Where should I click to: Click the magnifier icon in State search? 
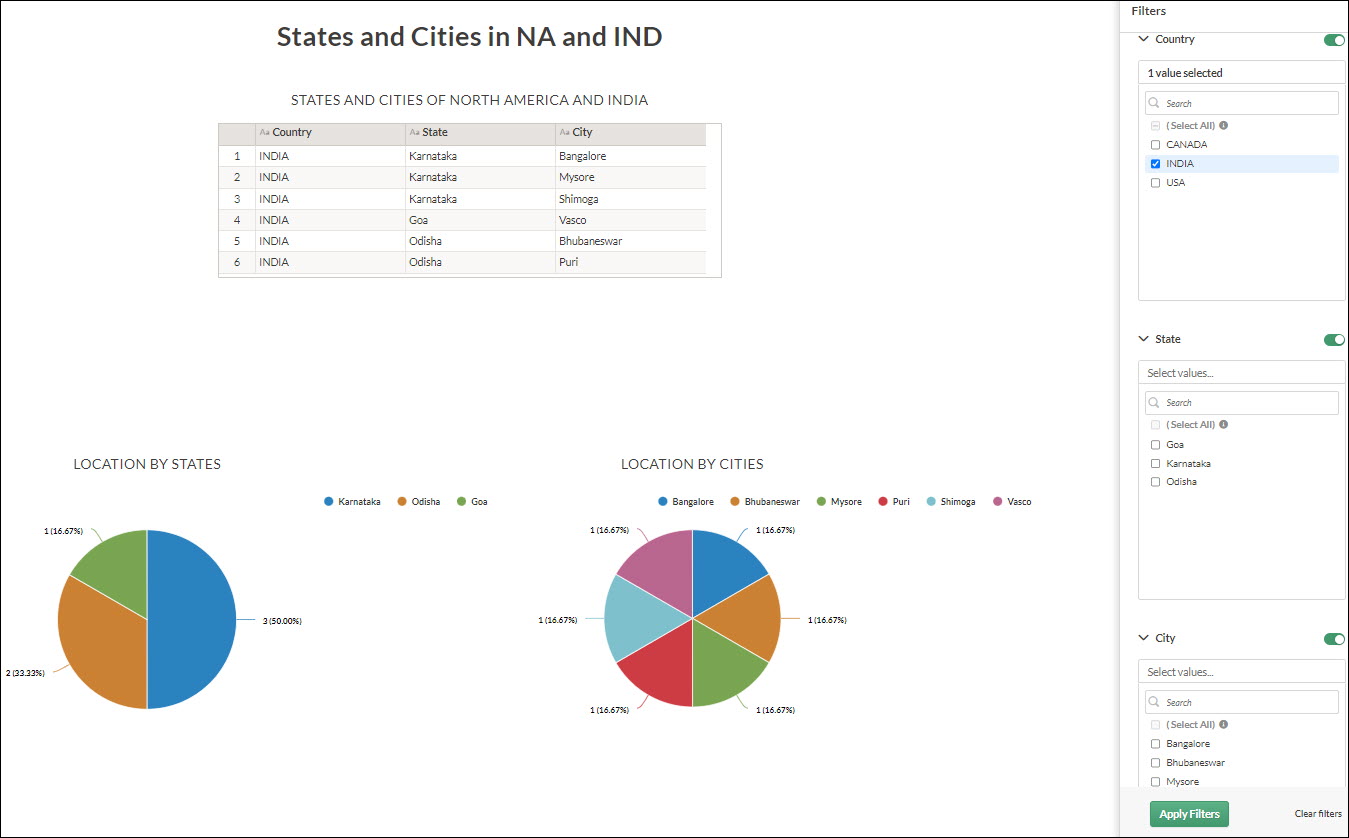coord(1154,402)
